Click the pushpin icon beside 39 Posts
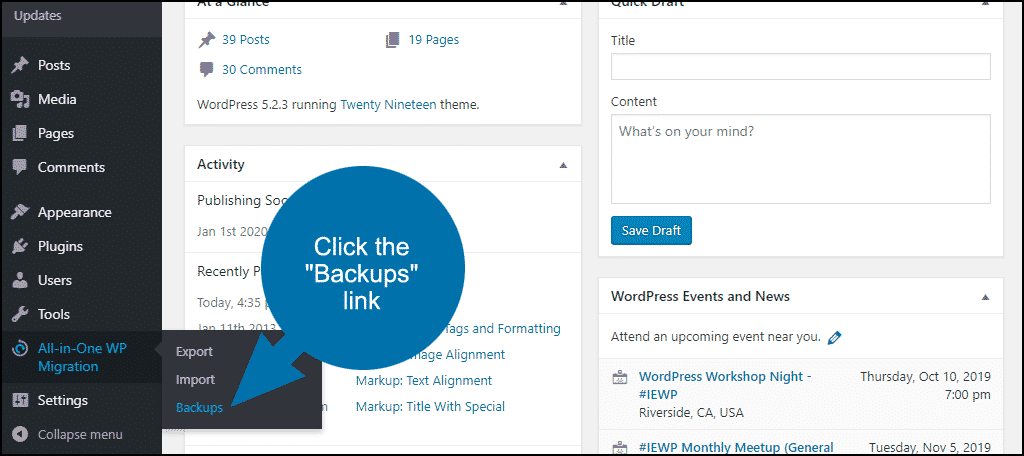Image resolution: width=1024 pixels, height=456 pixels. click(x=207, y=41)
